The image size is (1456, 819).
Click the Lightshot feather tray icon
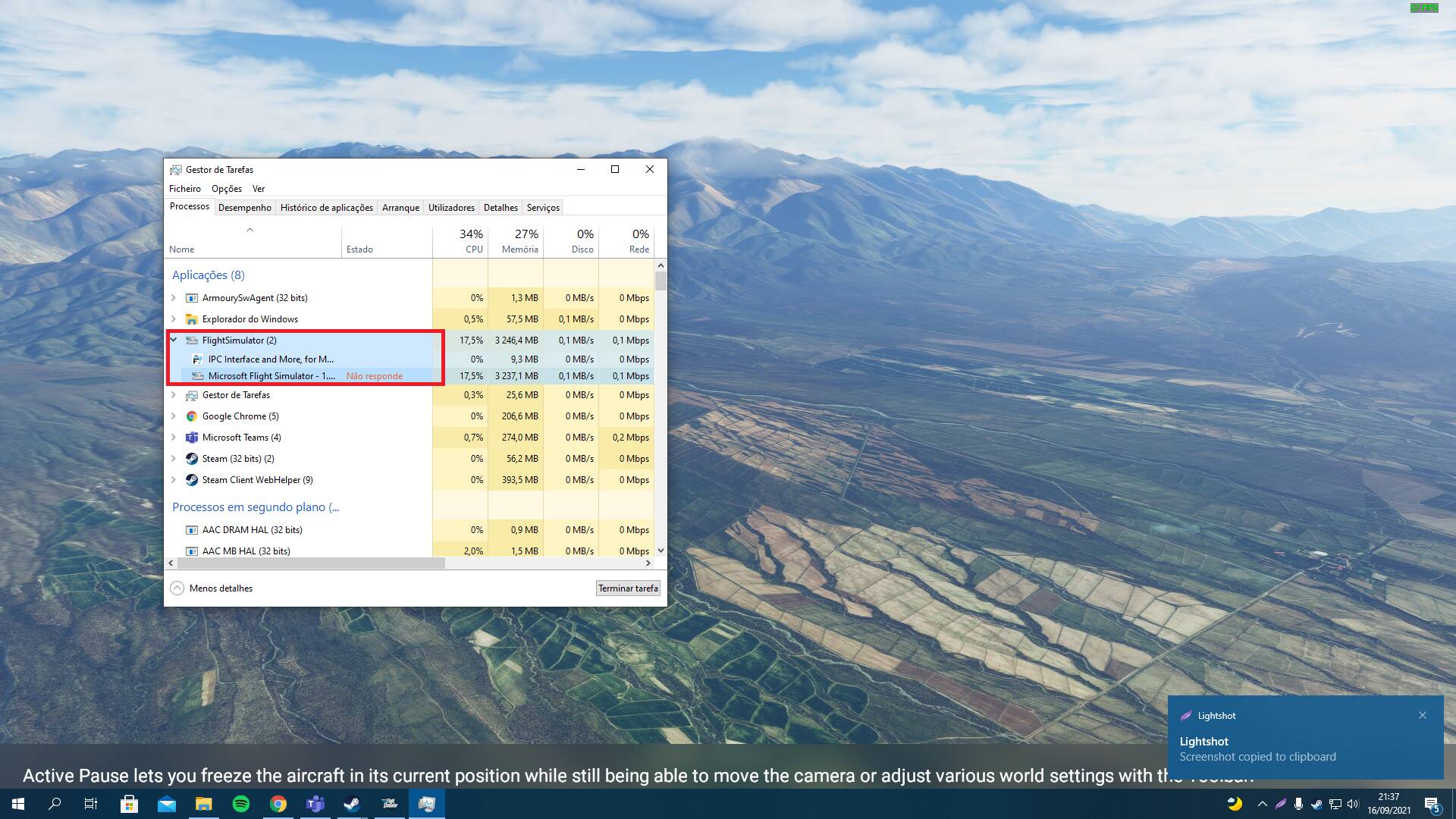click(1280, 804)
